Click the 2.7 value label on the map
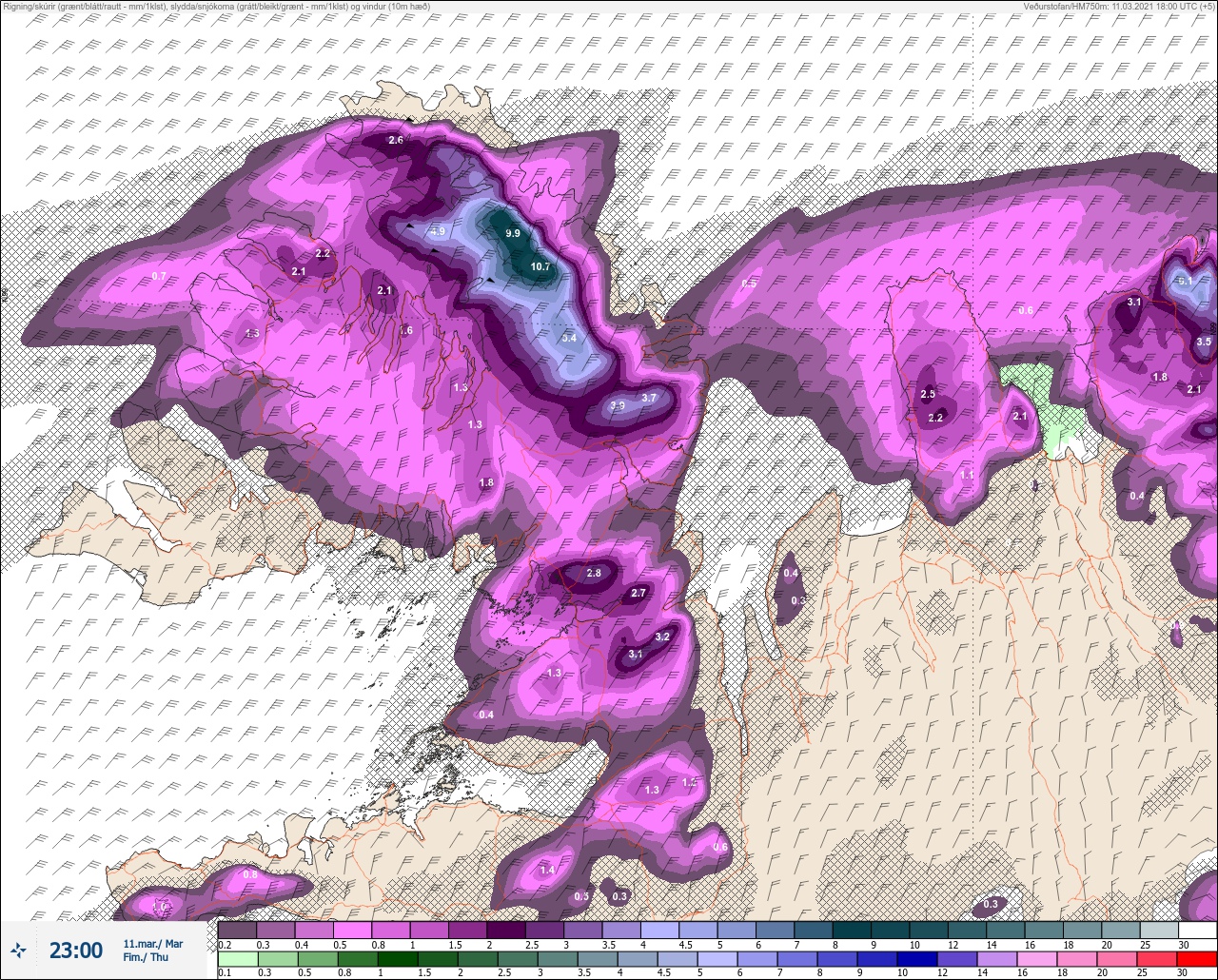The height and width of the screenshot is (980, 1218). click(638, 593)
